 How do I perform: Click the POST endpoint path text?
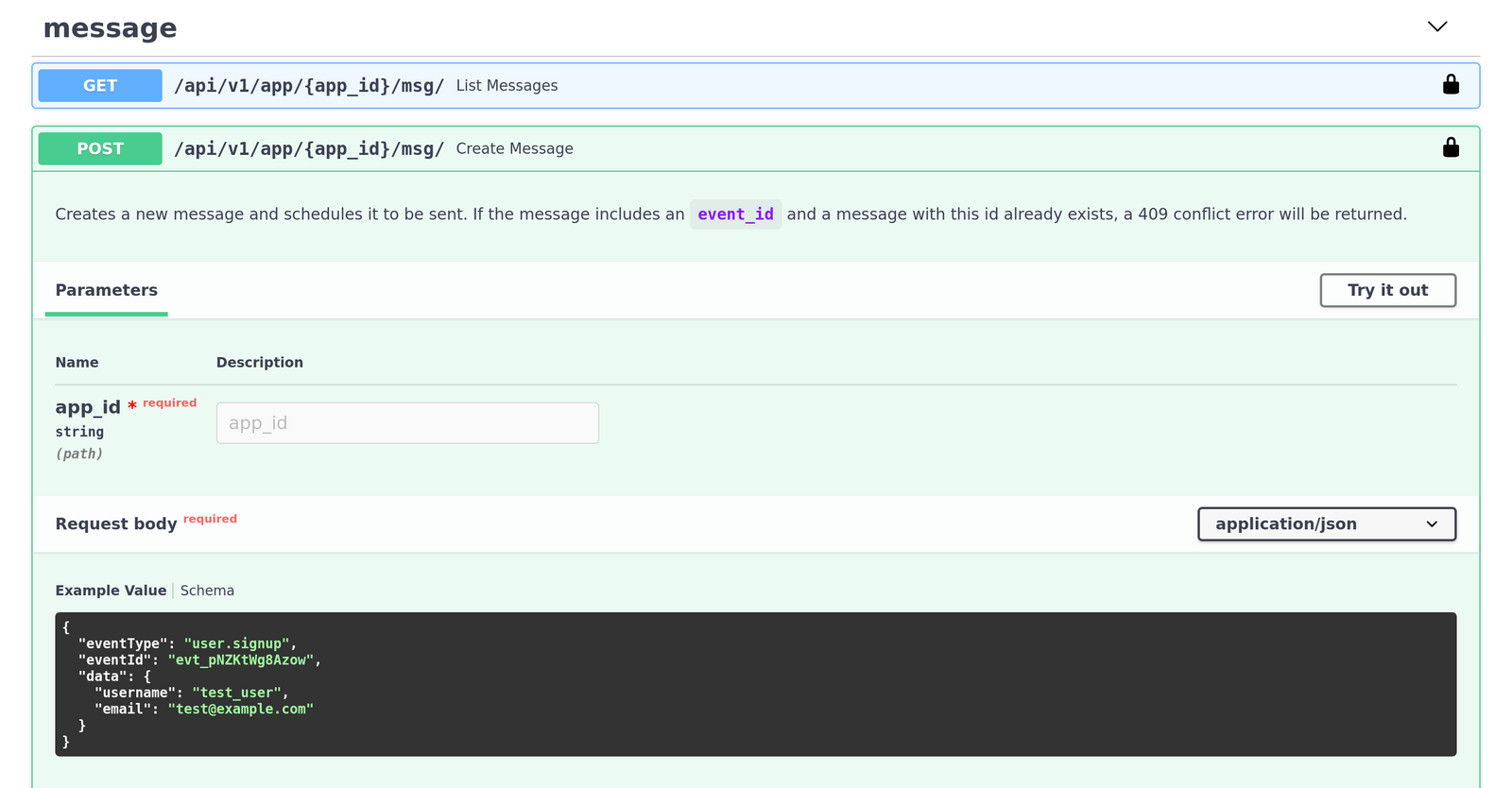pyautogui.click(x=309, y=149)
